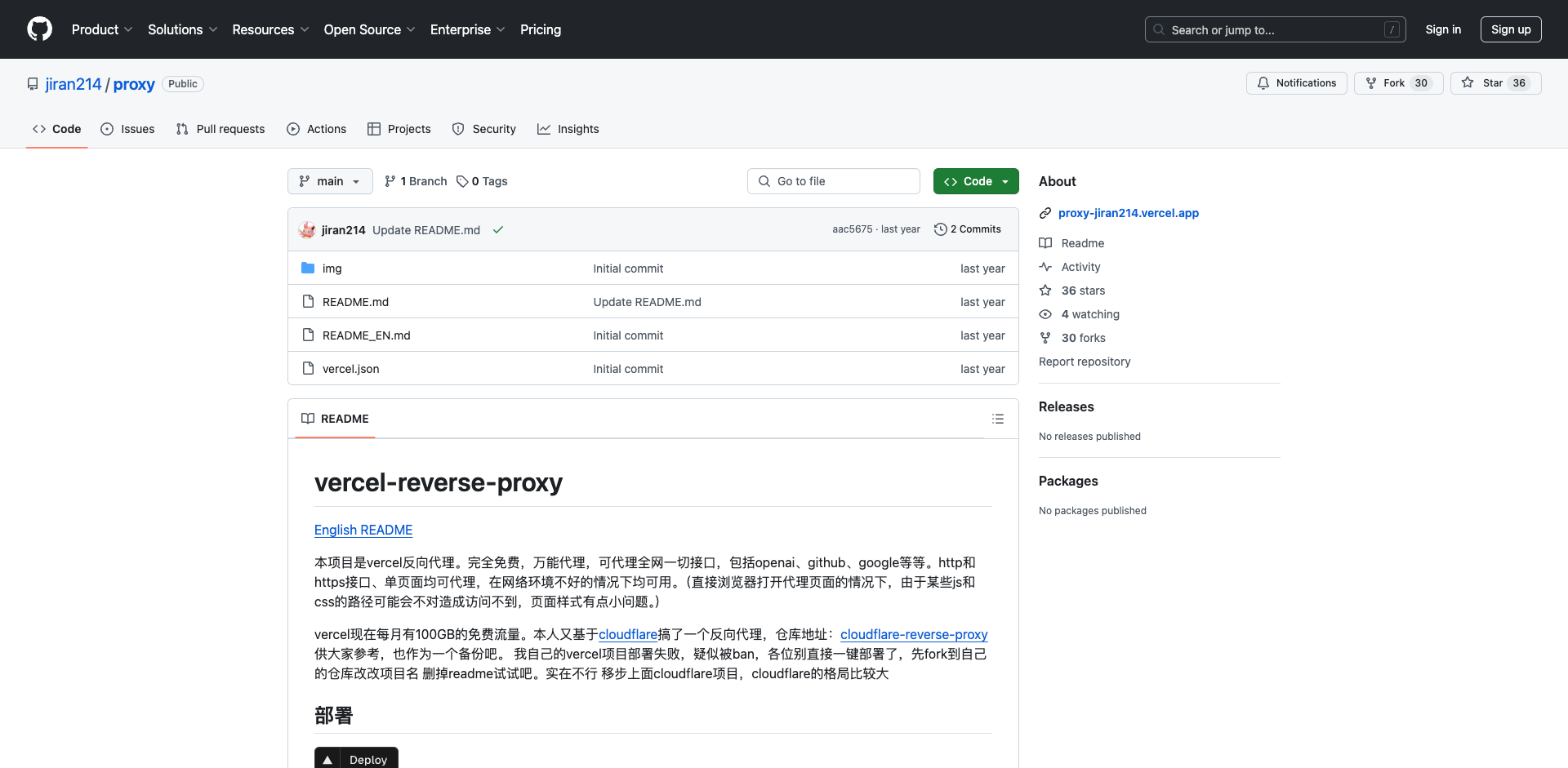Open commit hash aac5675
Viewport: 1568px width, 768px height.
(852, 229)
